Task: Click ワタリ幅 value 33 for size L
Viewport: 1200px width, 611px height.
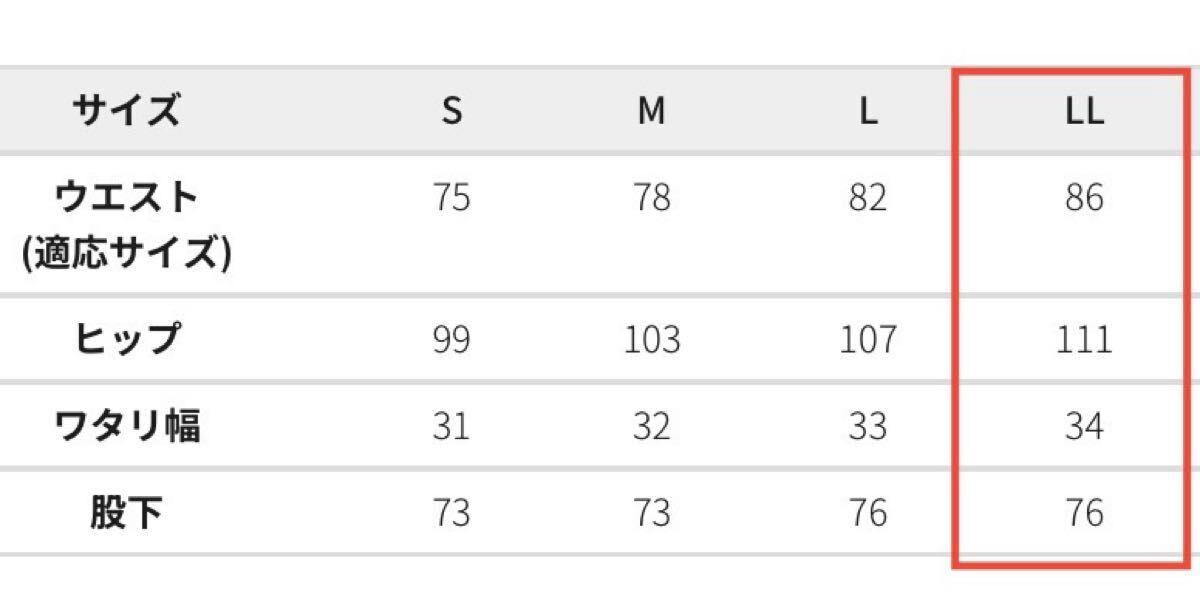Action: (867, 427)
